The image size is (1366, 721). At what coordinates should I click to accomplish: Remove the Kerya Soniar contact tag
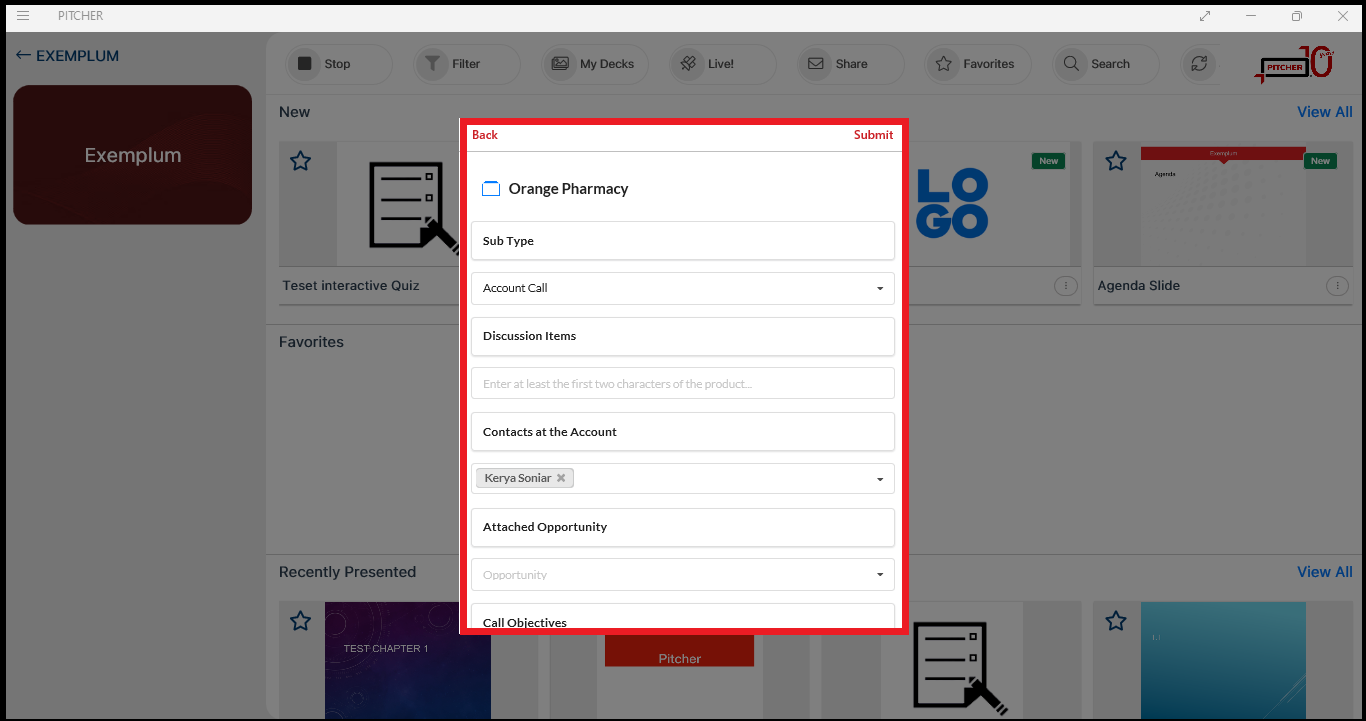[x=561, y=478]
